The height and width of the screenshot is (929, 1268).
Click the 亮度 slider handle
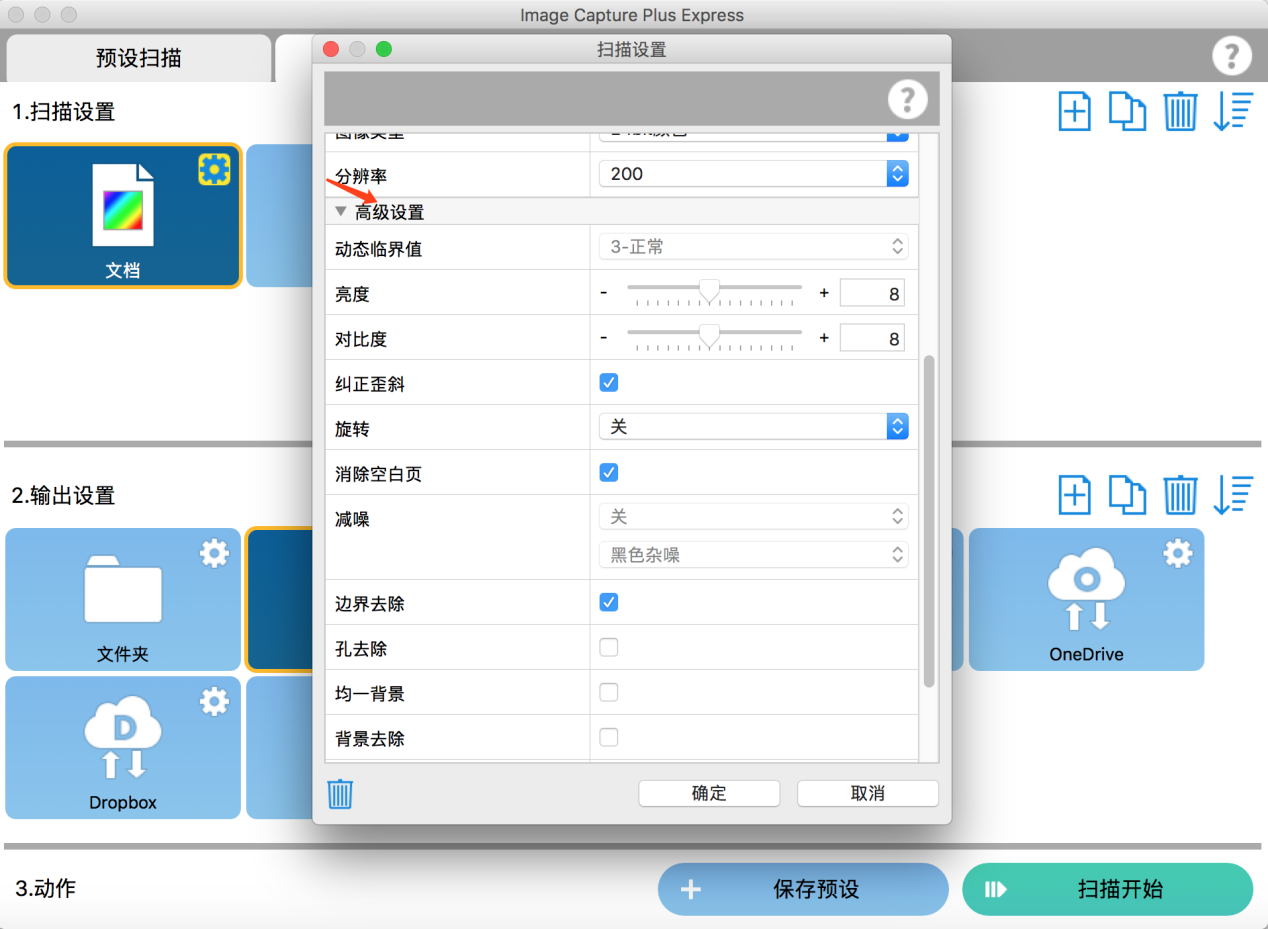709,291
